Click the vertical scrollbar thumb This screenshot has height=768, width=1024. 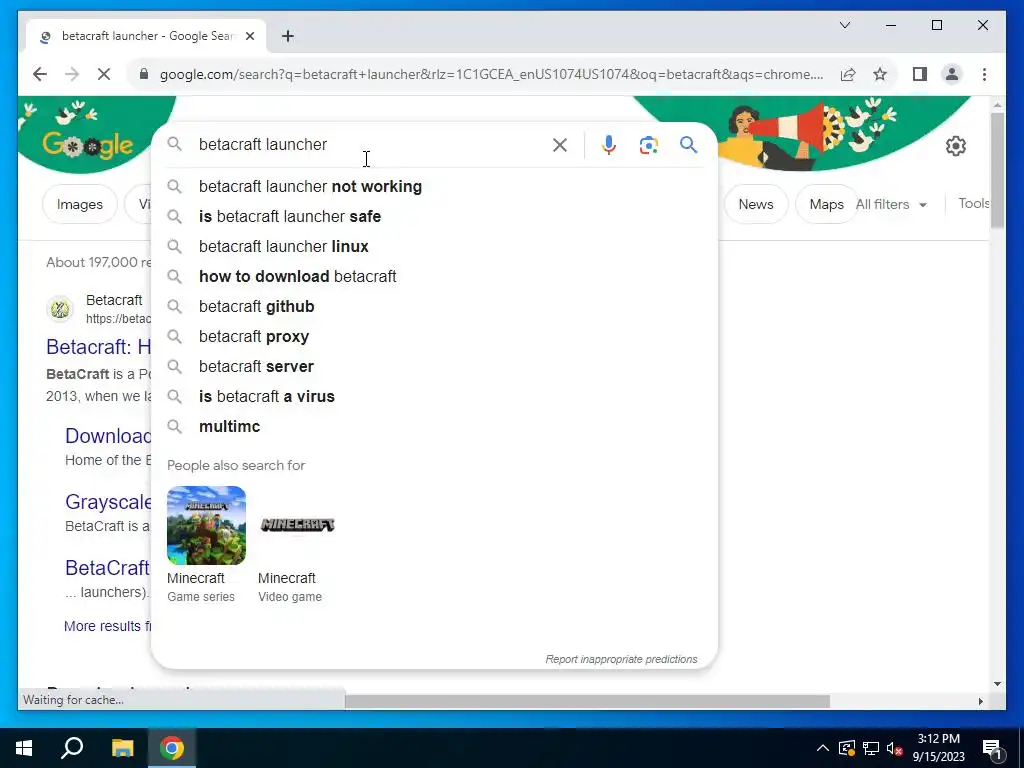[x=997, y=170]
